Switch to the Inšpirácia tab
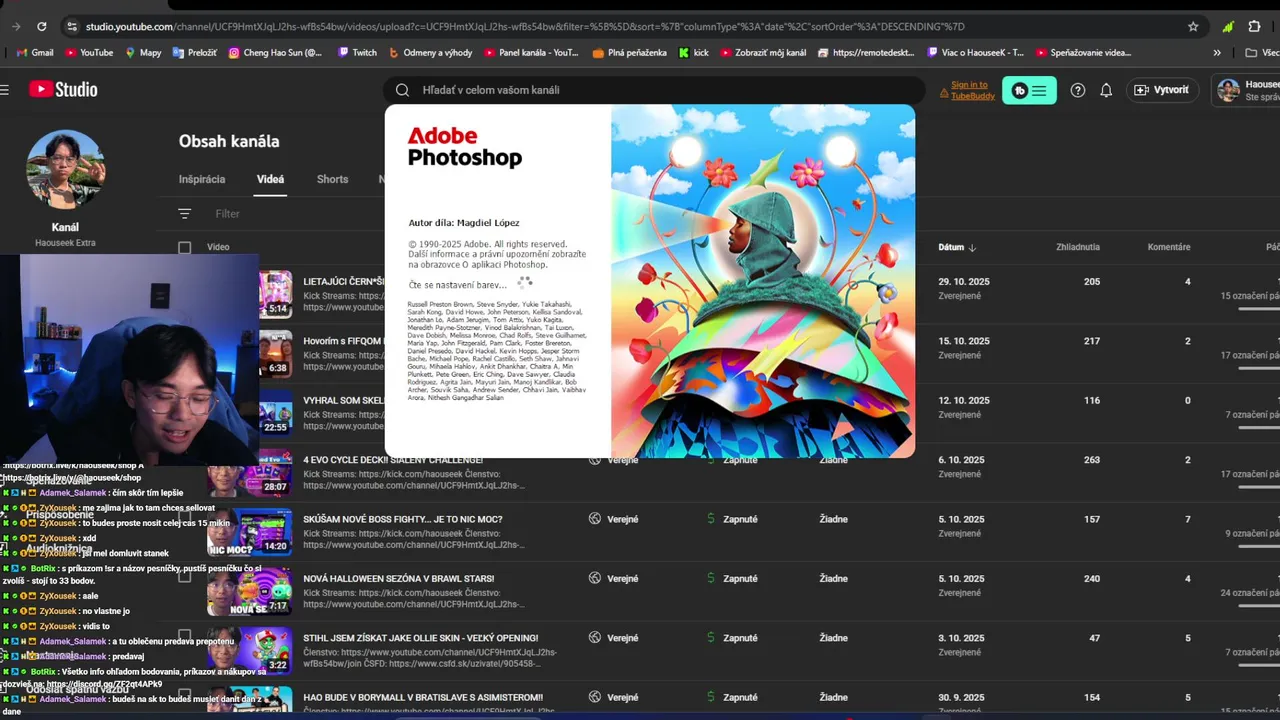This screenshot has height=720, width=1280. tap(202, 179)
